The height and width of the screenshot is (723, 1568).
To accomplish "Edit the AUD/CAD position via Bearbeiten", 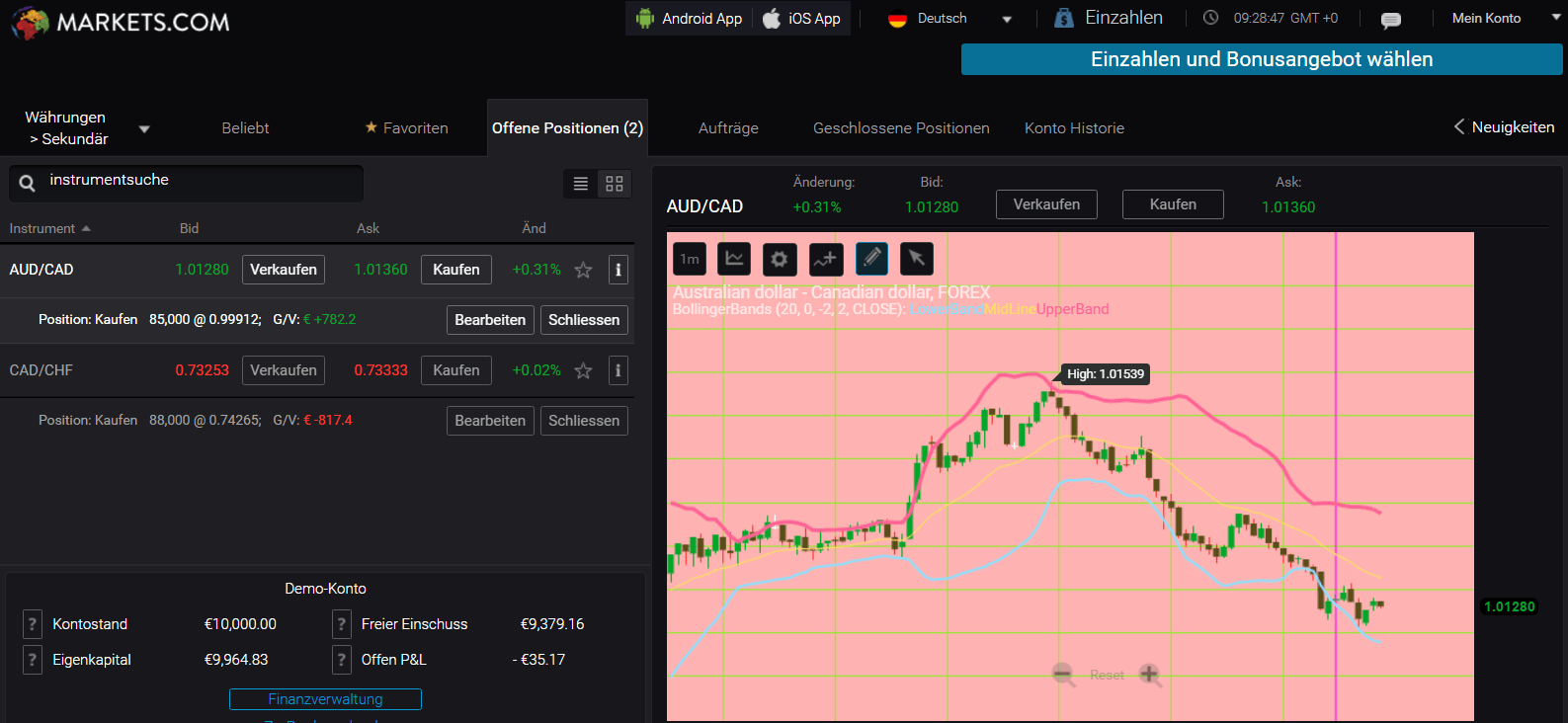I will coord(490,320).
